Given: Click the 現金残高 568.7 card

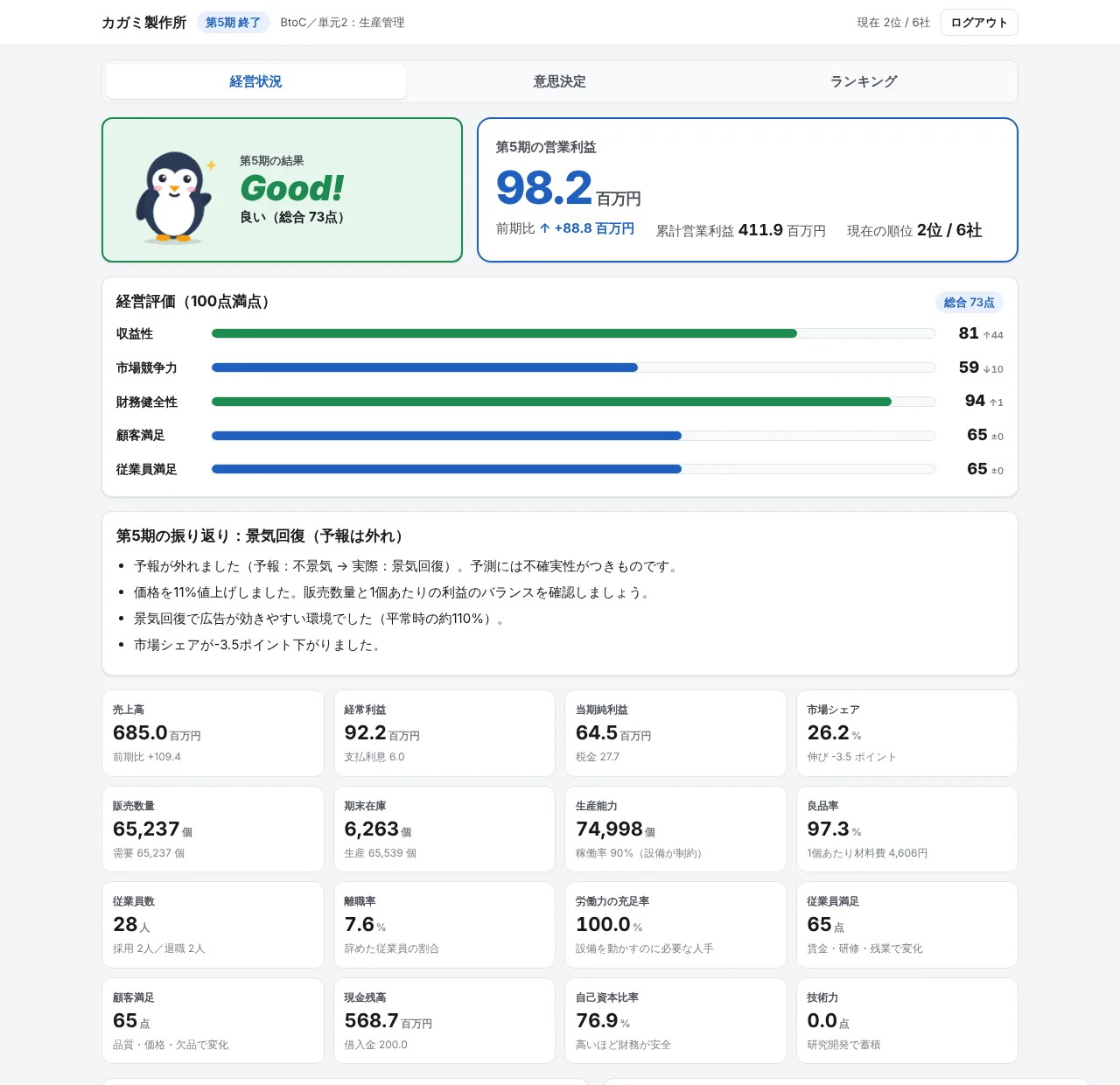Looking at the screenshot, I should [x=444, y=1021].
